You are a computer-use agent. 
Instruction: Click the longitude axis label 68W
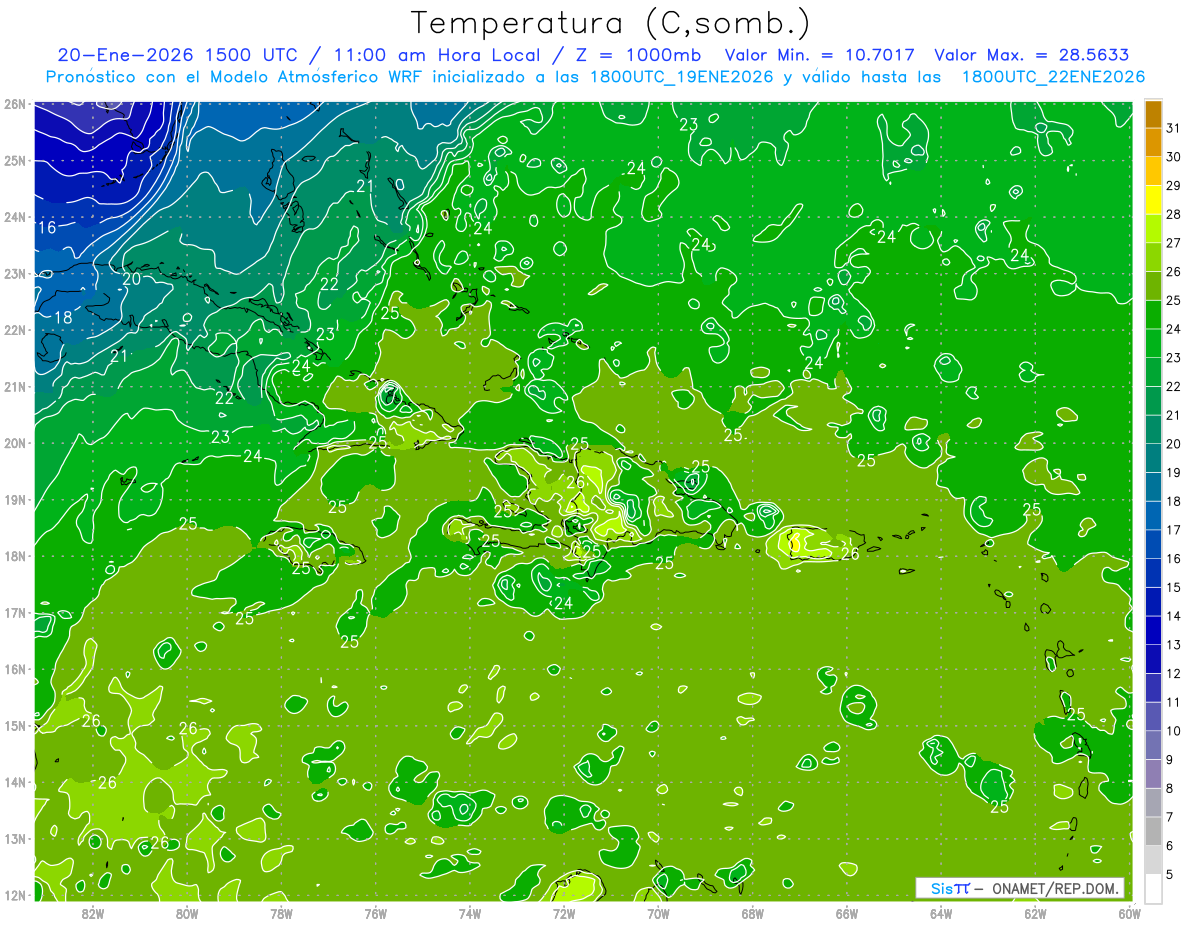[752, 913]
